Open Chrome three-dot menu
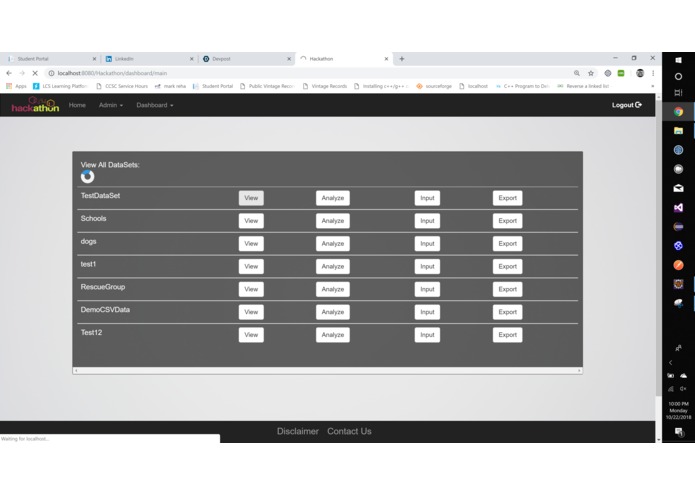This screenshot has height=494, width=695. coord(653,73)
